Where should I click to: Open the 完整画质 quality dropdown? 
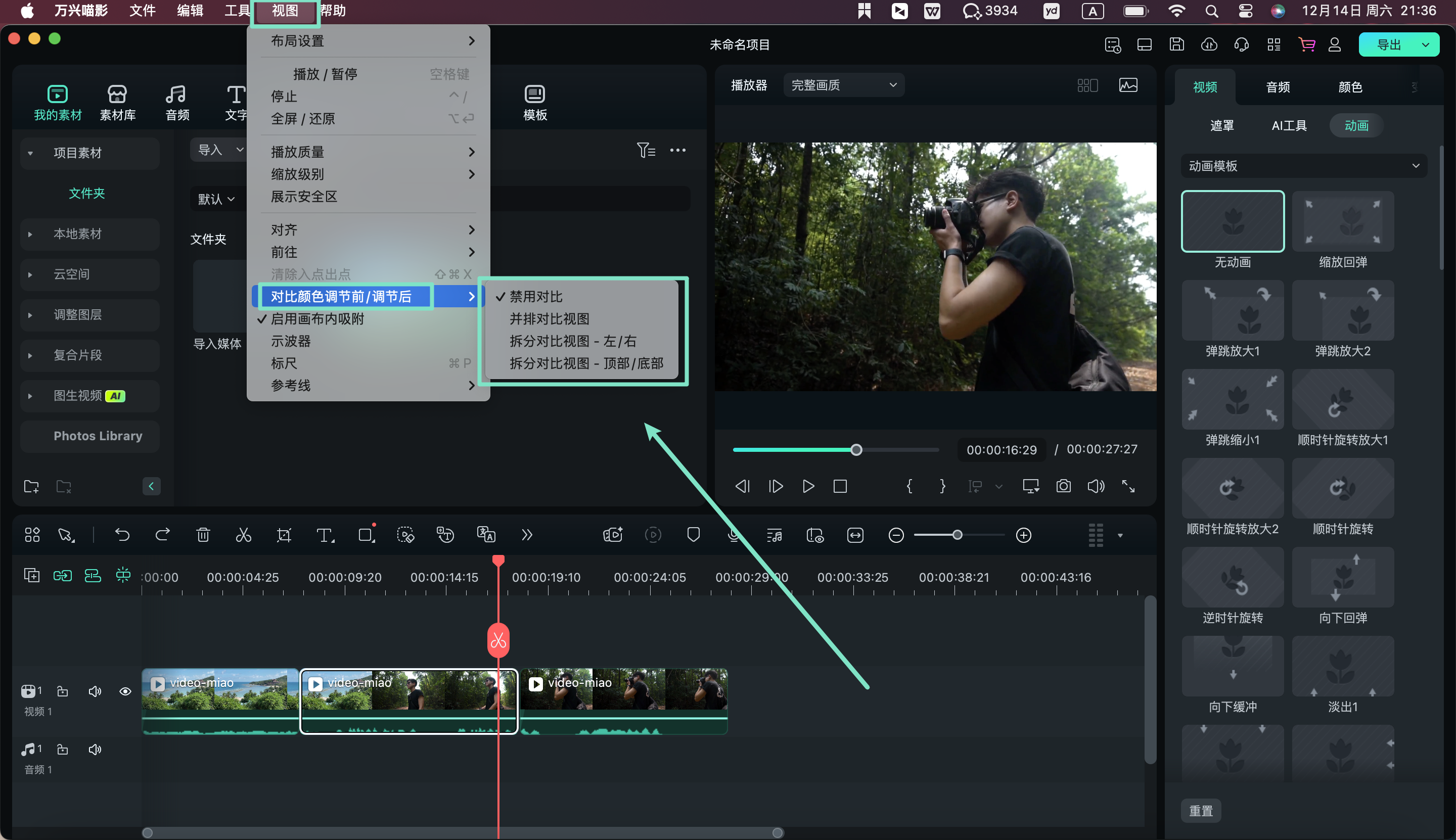[x=843, y=85]
